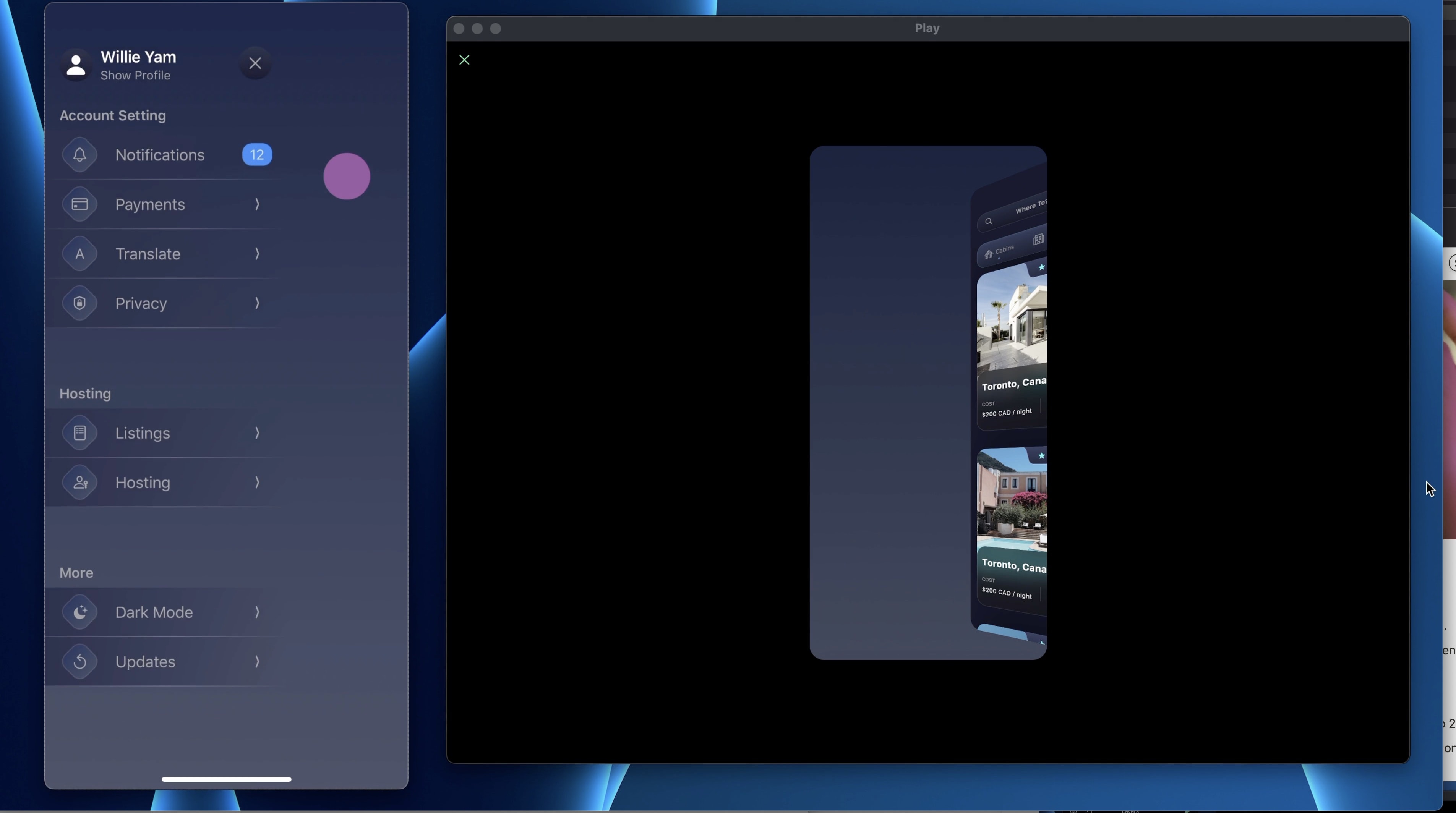The width and height of the screenshot is (1456, 813).
Task: Click the Privacy shield lock icon
Action: [x=80, y=303]
